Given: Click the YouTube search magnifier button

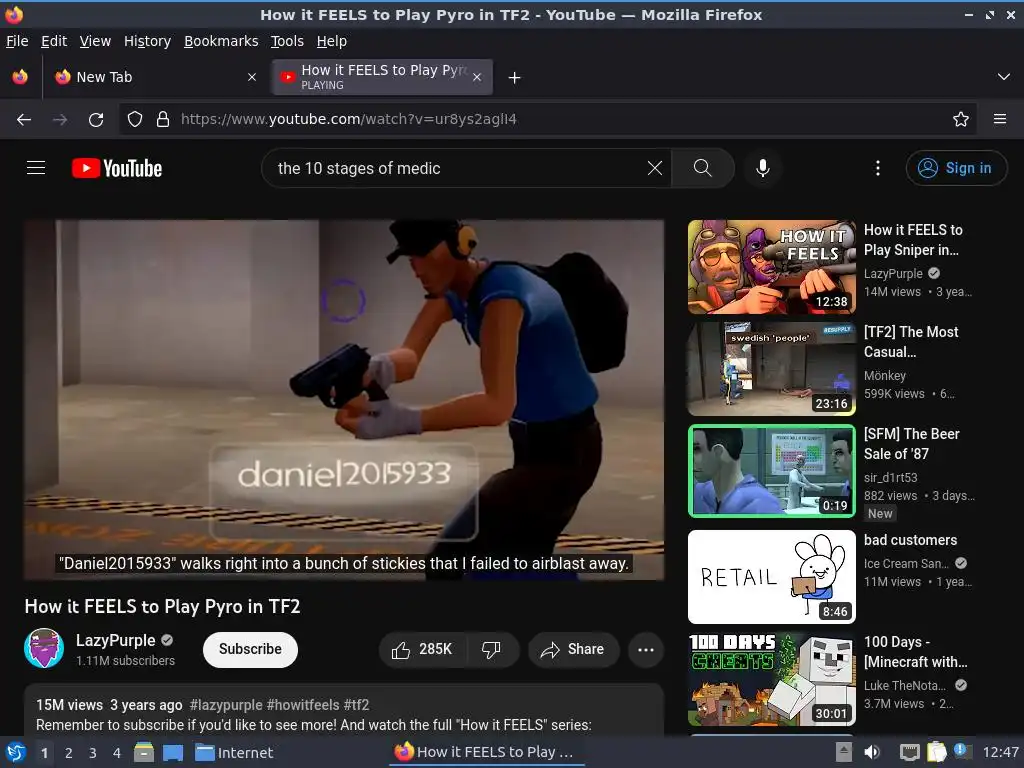Looking at the screenshot, I should tap(703, 168).
